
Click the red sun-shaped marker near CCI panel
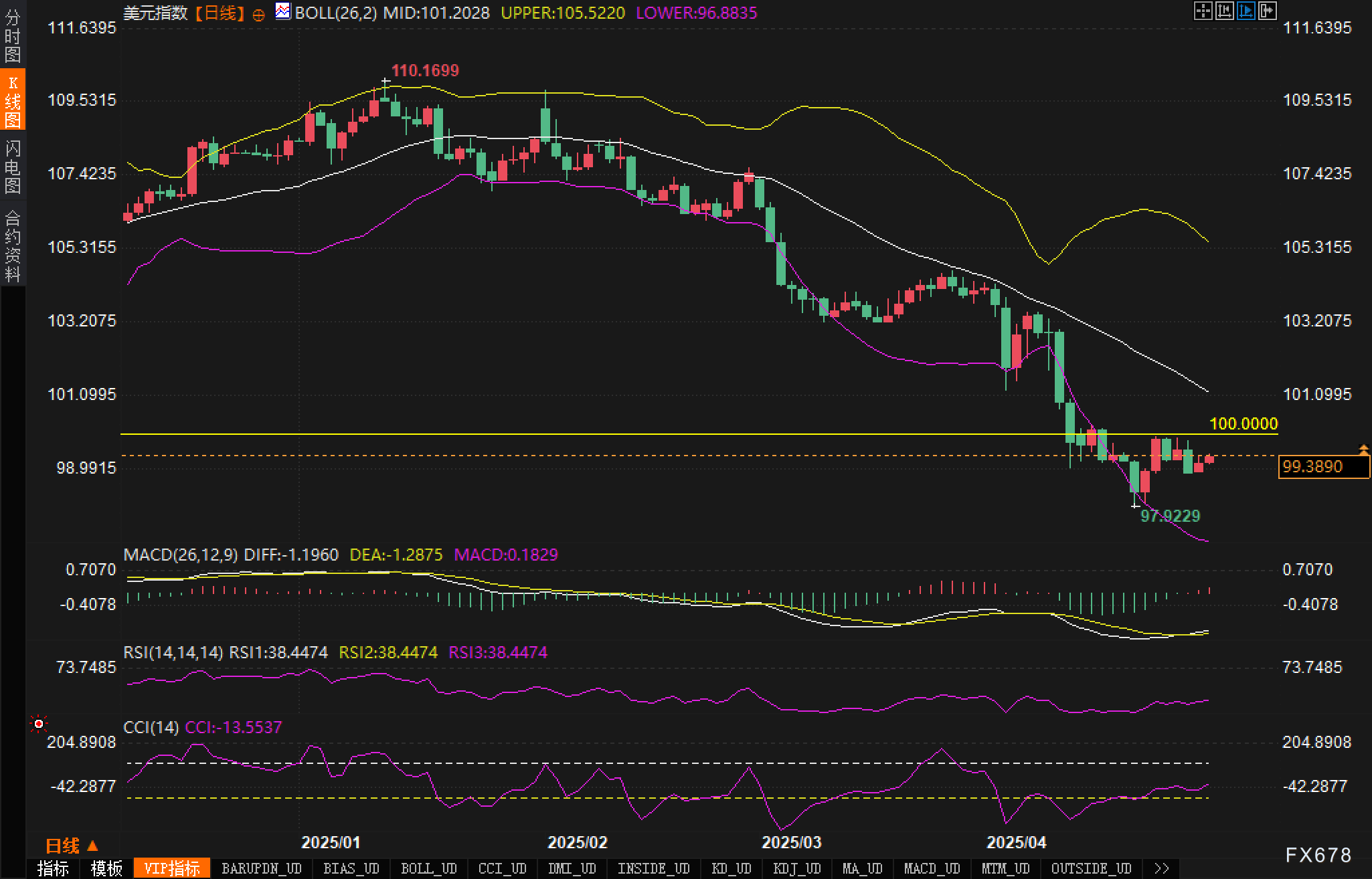(x=39, y=724)
